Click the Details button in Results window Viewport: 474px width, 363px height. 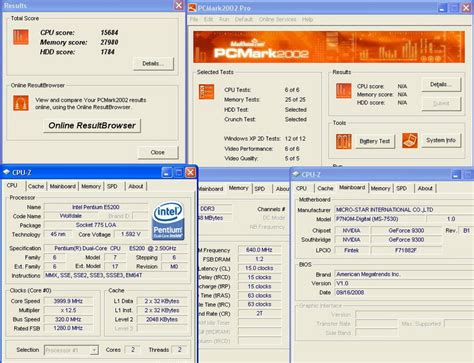pyautogui.click(x=153, y=63)
